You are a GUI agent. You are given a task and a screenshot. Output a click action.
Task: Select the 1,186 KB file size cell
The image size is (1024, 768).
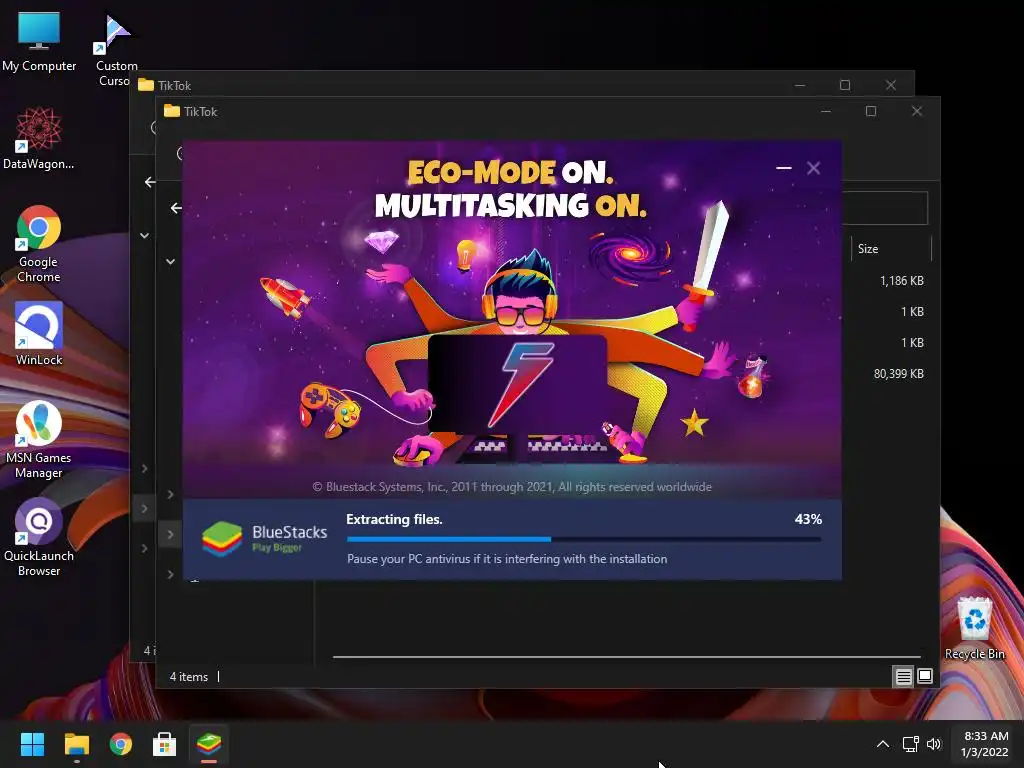click(x=901, y=281)
